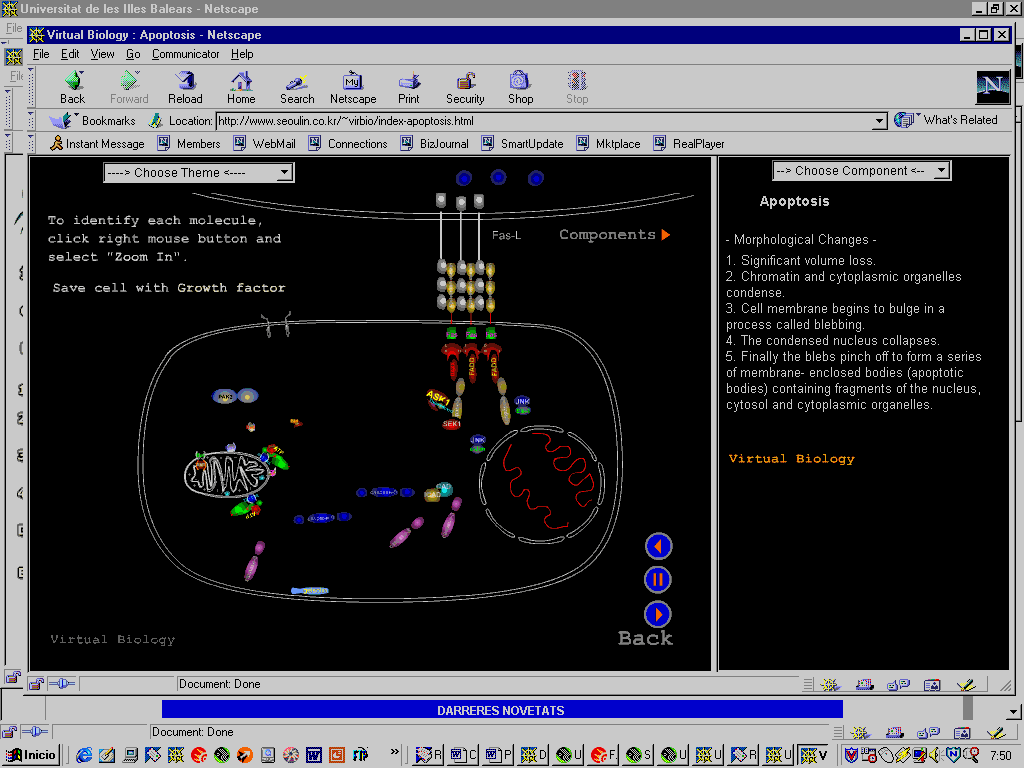Click the Location URL address field
The width and height of the screenshot is (1024, 768).
(540, 121)
